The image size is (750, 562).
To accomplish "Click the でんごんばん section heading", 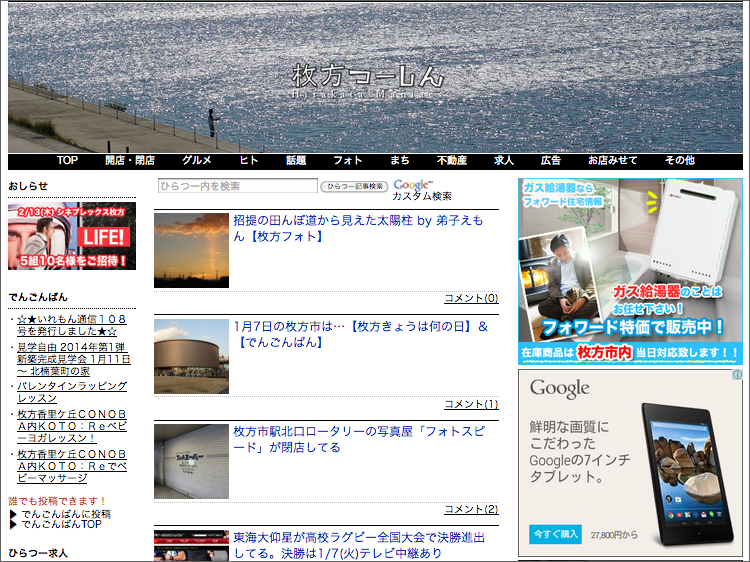I will 38,297.
